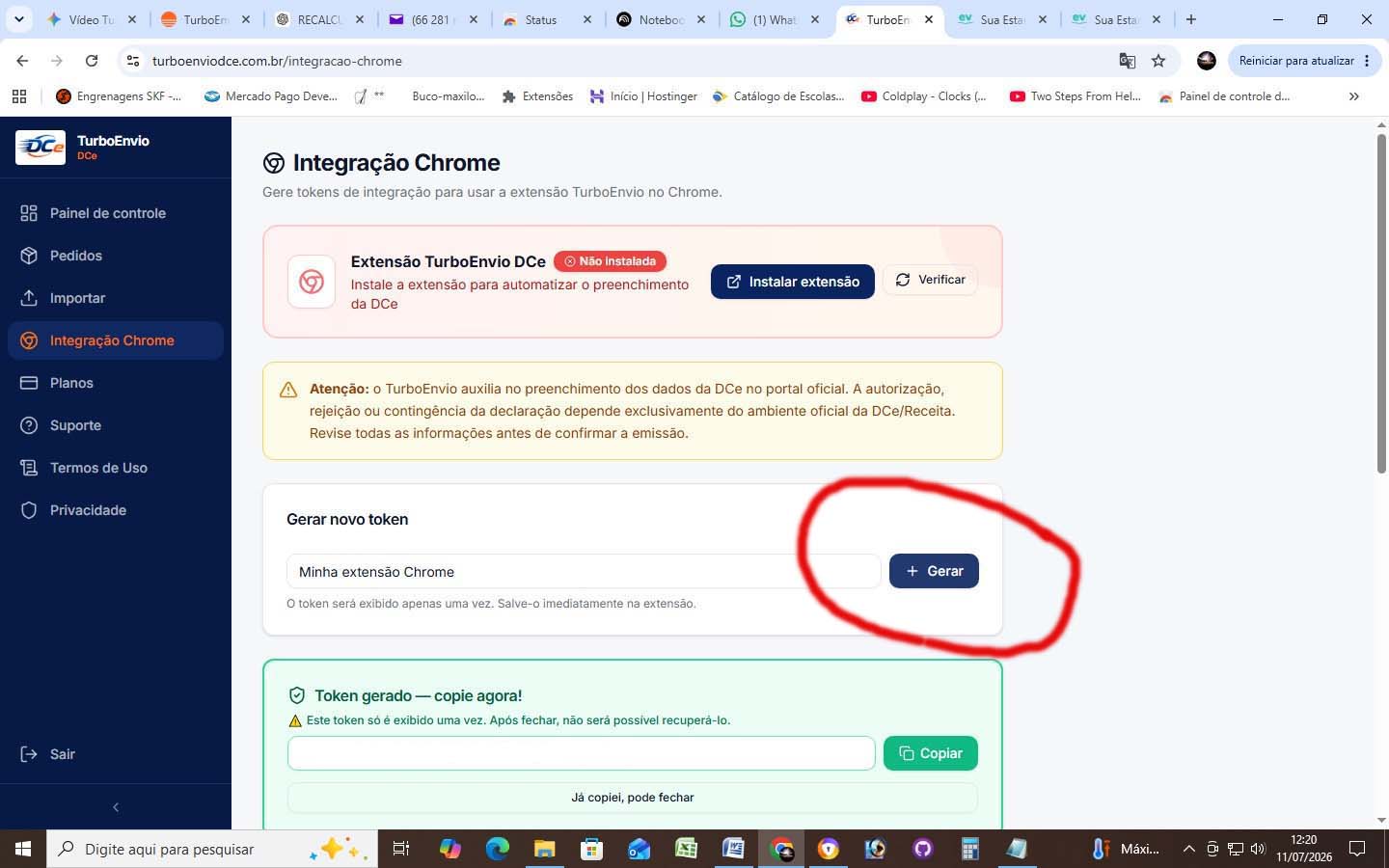Viewport: 1389px width, 868px height.
Task: Click the shield icon beside Token gerado
Action: tap(297, 695)
